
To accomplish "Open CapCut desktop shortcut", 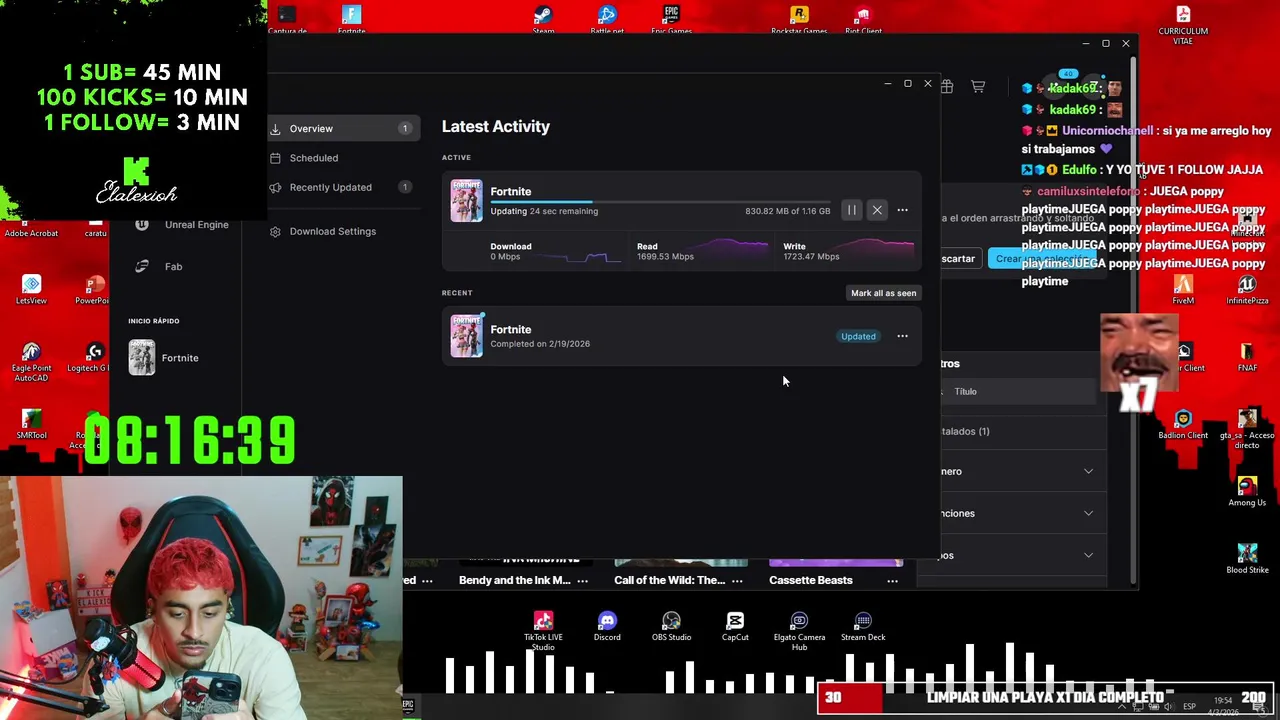I will pyautogui.click(x=735, y=626).
